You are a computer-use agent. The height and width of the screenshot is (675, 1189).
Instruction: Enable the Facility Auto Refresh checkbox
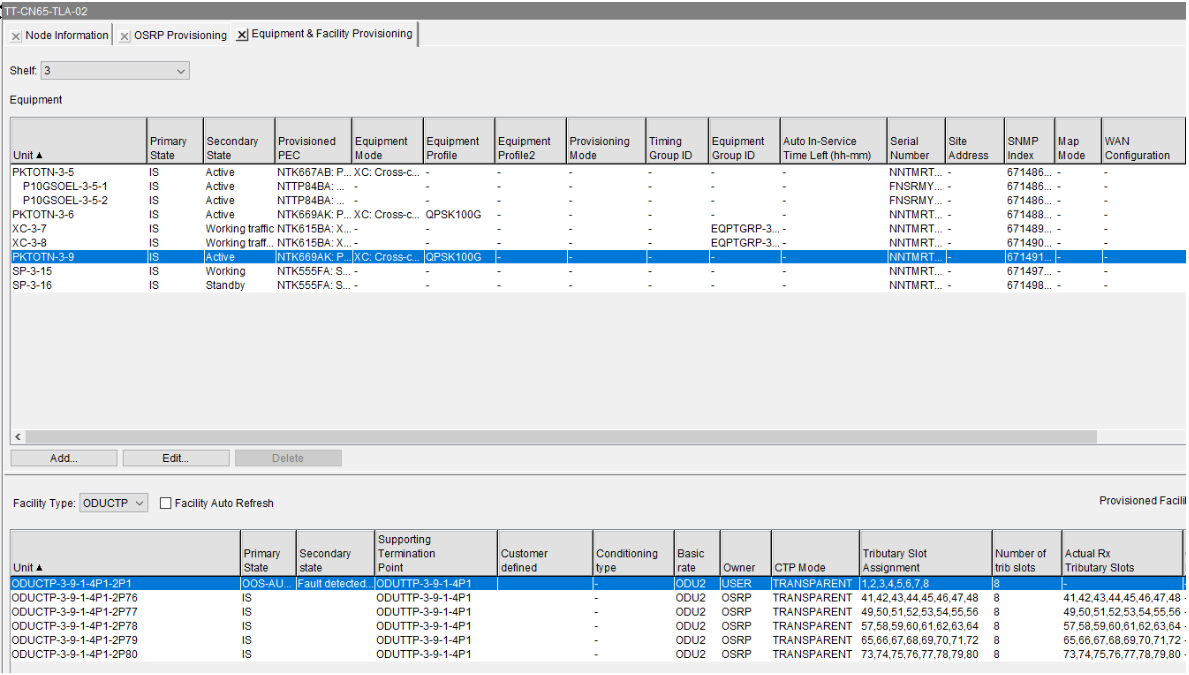(165, 503)
